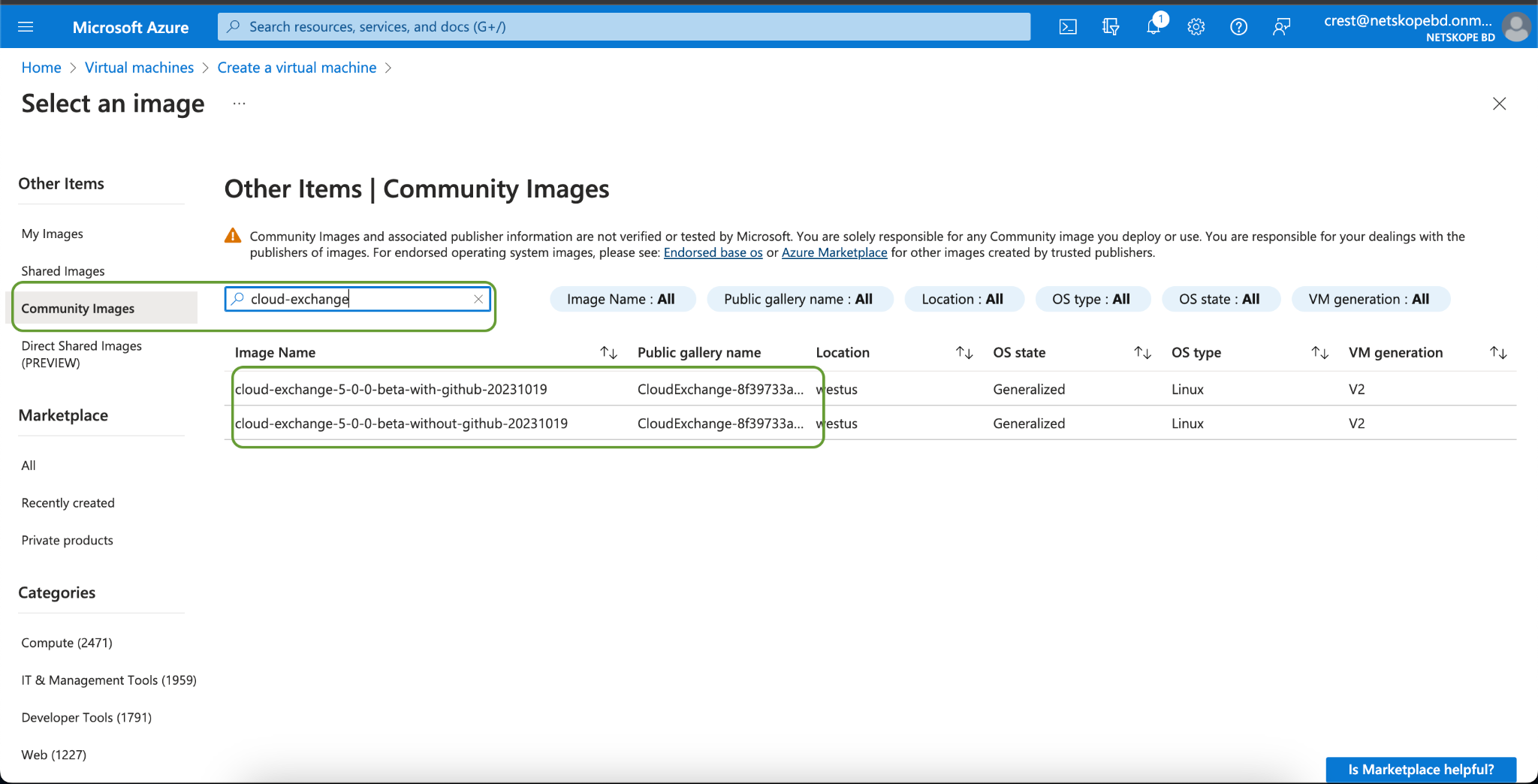Click into the cloud-exchange image search field
The width and height of the screenshot is (1538, 784).
[x=357, y=299]
